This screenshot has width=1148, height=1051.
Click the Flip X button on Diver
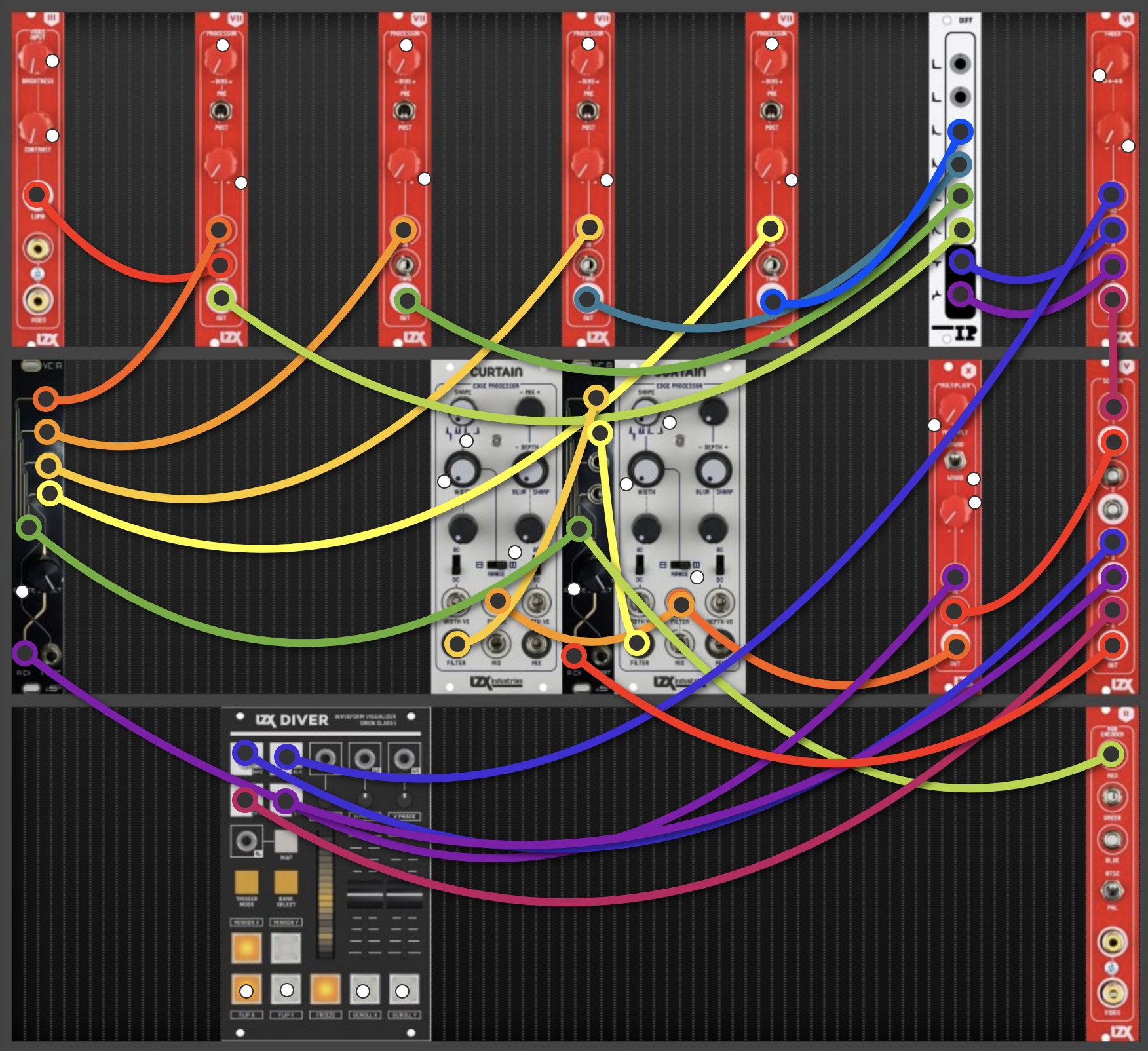point(246,989)
